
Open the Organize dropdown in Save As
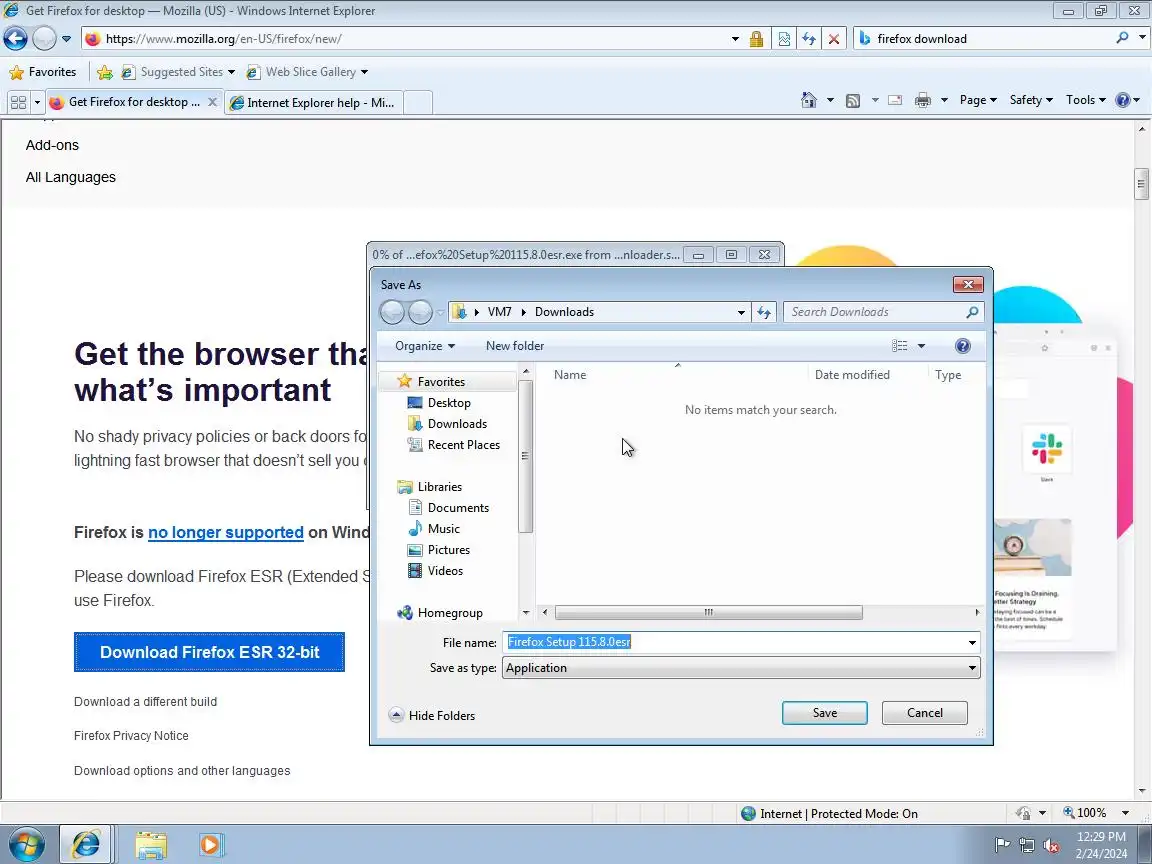pos(425,346)
